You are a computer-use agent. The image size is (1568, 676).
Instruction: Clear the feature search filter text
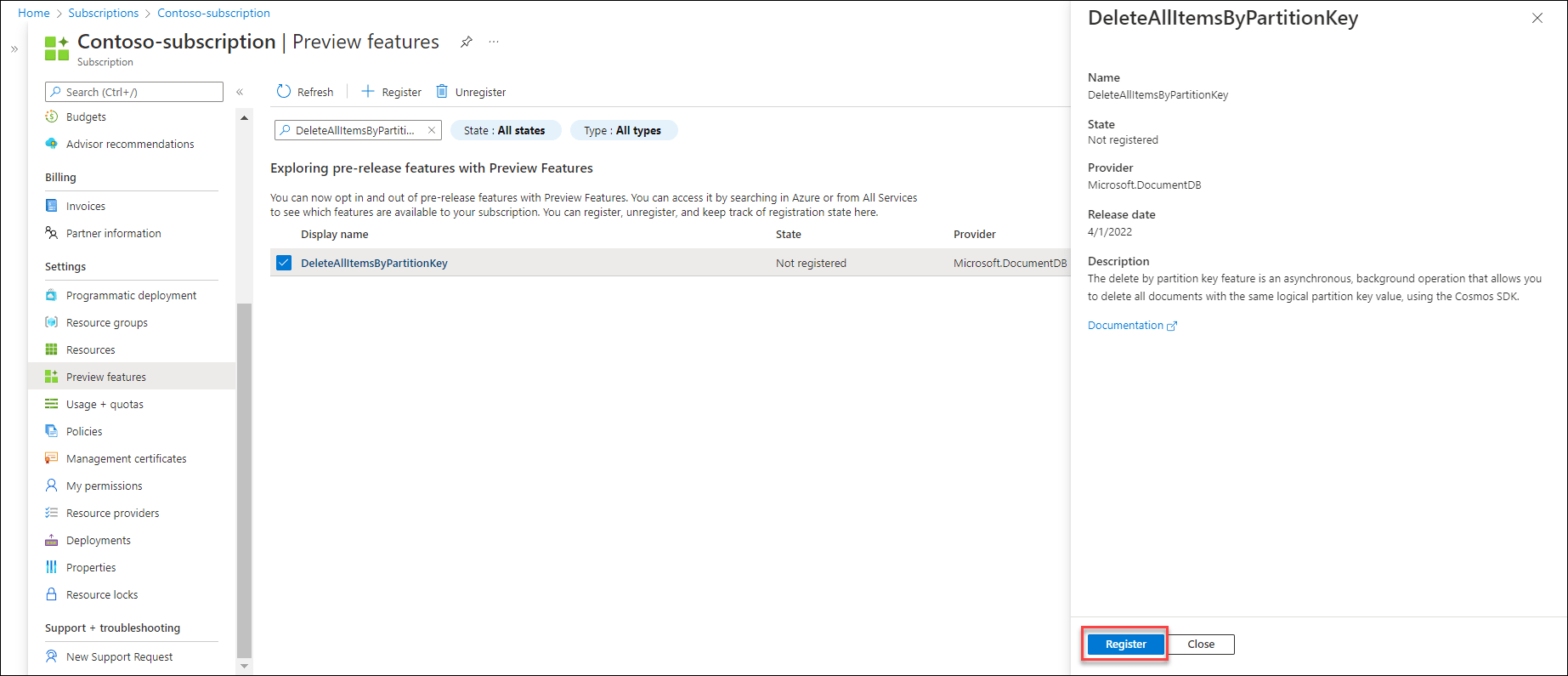pos(432,130)
